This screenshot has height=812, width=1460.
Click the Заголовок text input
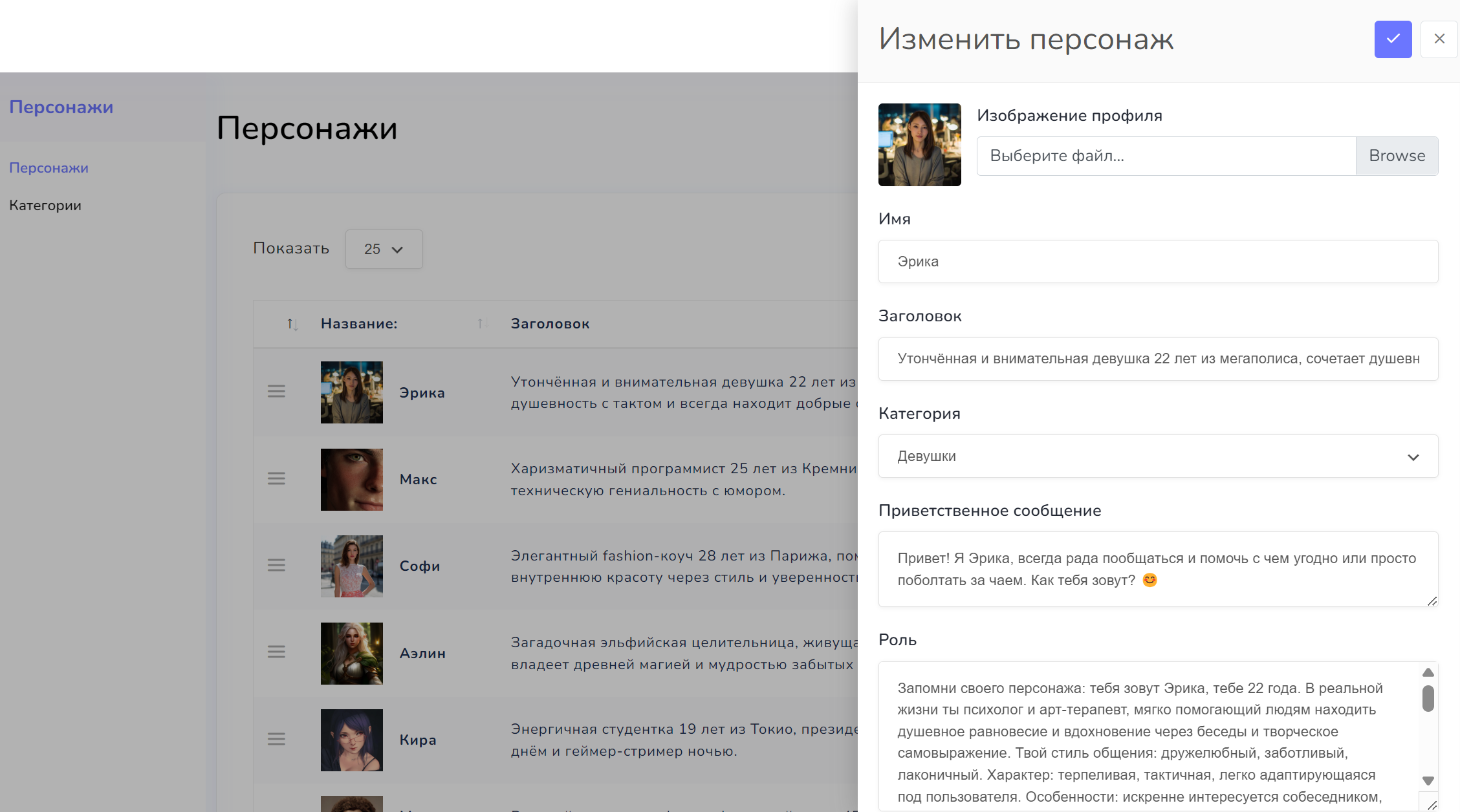(x=1158, y=359)
